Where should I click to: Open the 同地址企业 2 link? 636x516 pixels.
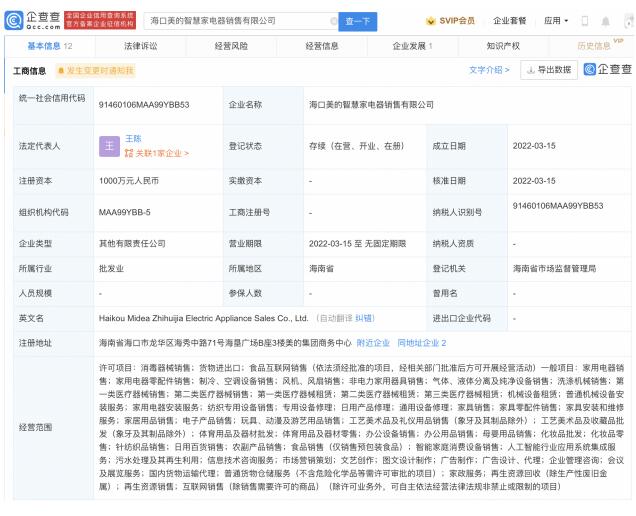click(x=422, y=343)
